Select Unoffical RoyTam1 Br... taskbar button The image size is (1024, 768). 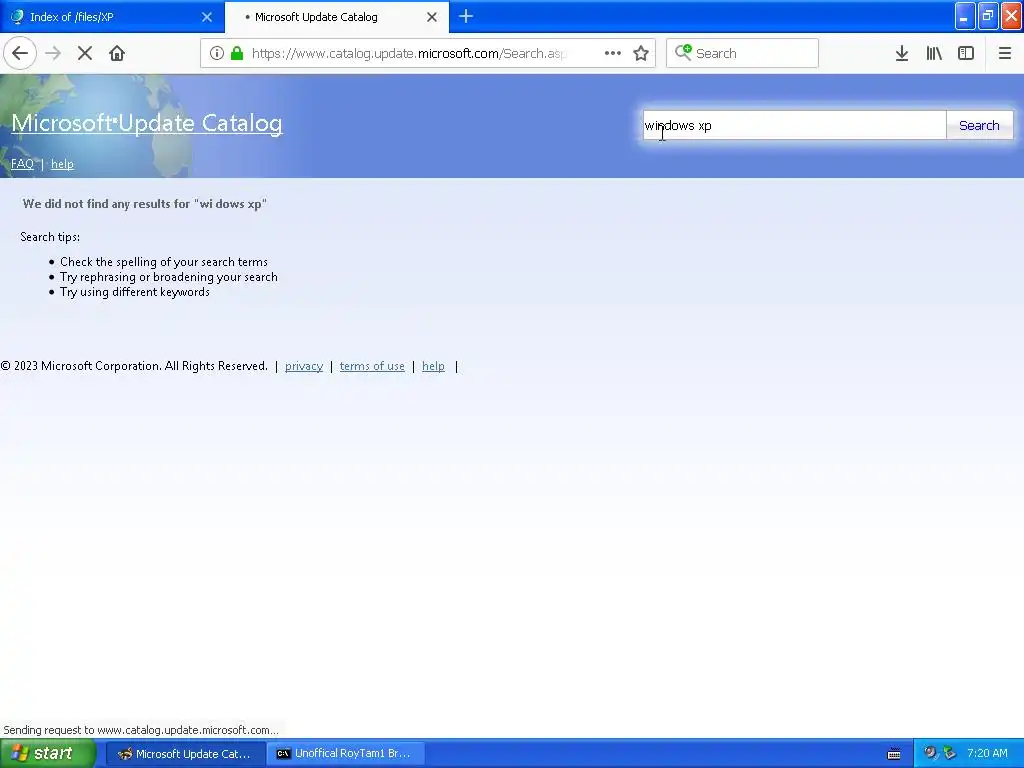(345, 753)
